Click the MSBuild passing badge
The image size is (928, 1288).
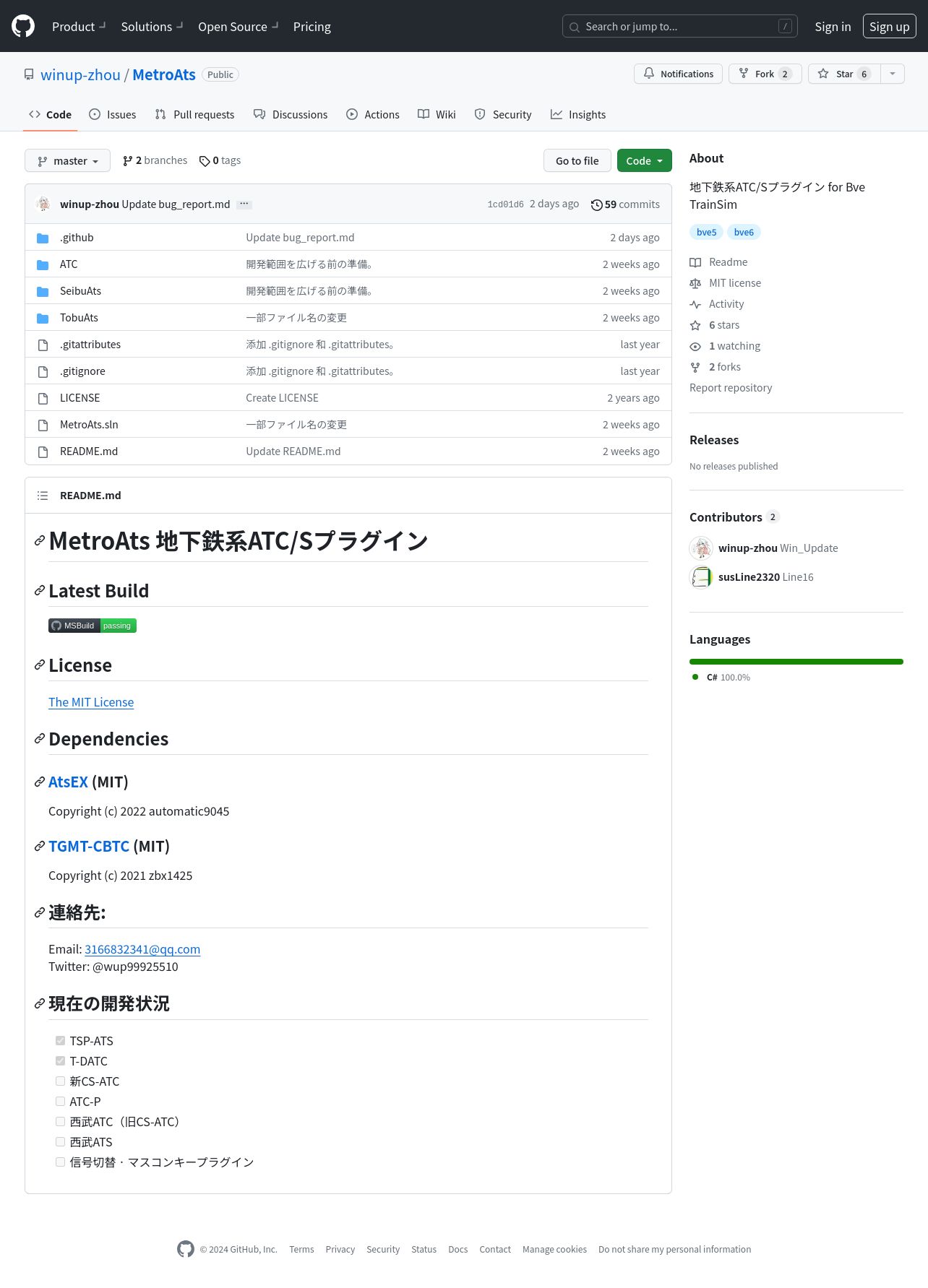(93, 626)
